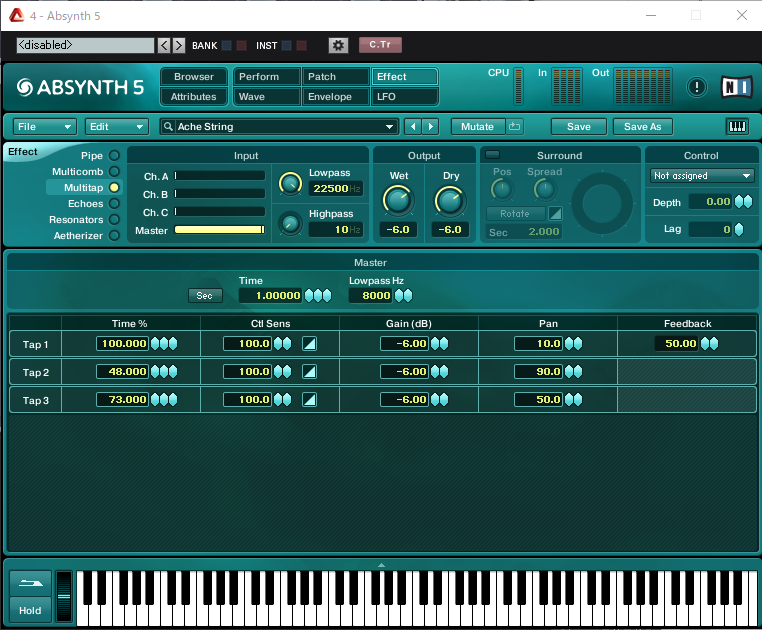The width and height of the screenshot is (762, 630).
Task: Click the keyboard sustain pedal icon above Hold
Action: [31, 583]
